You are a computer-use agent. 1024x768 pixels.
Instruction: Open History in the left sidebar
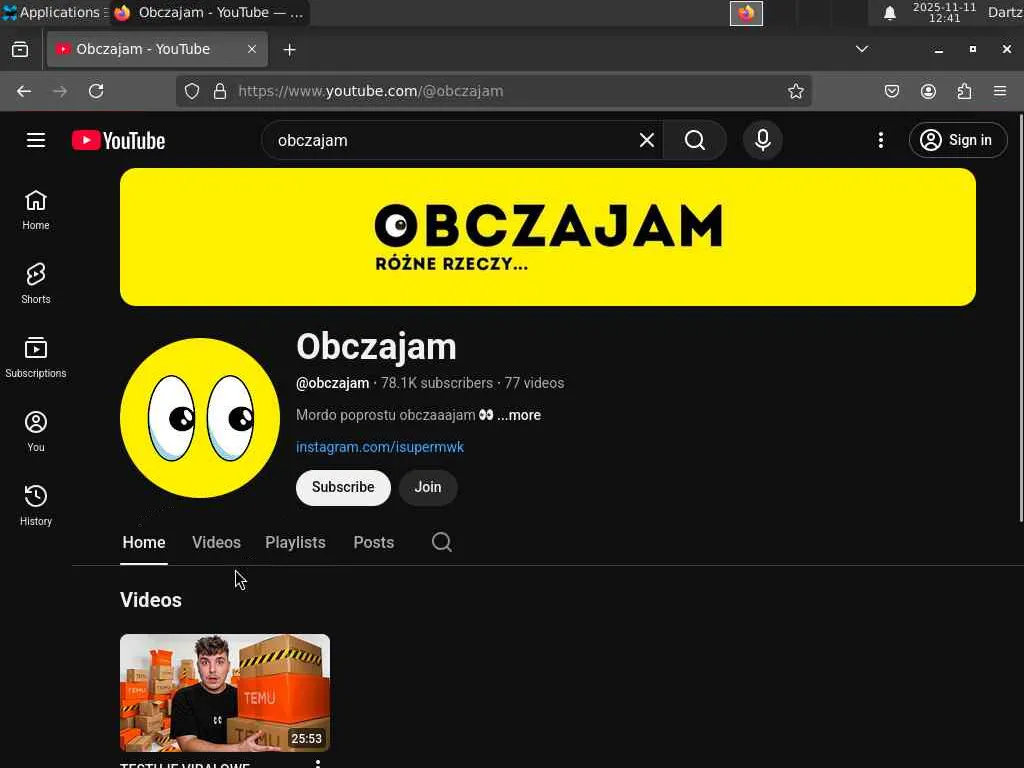click(36, 505)
